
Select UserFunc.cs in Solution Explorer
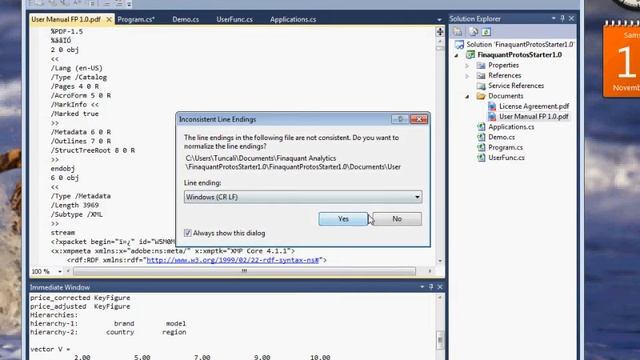click(506, 158)
